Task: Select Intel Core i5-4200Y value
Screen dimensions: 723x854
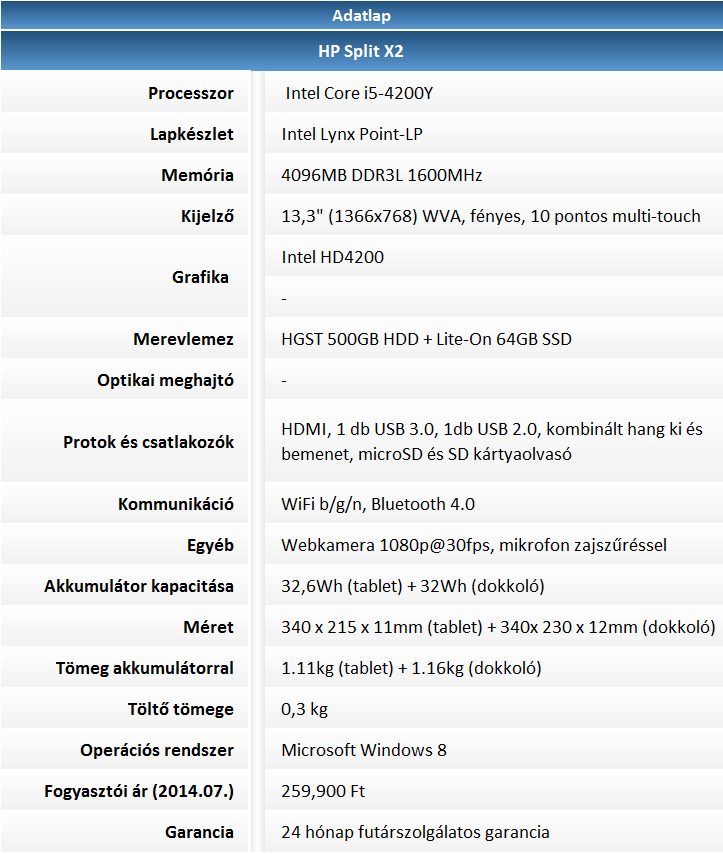Action: click(359, 93)
